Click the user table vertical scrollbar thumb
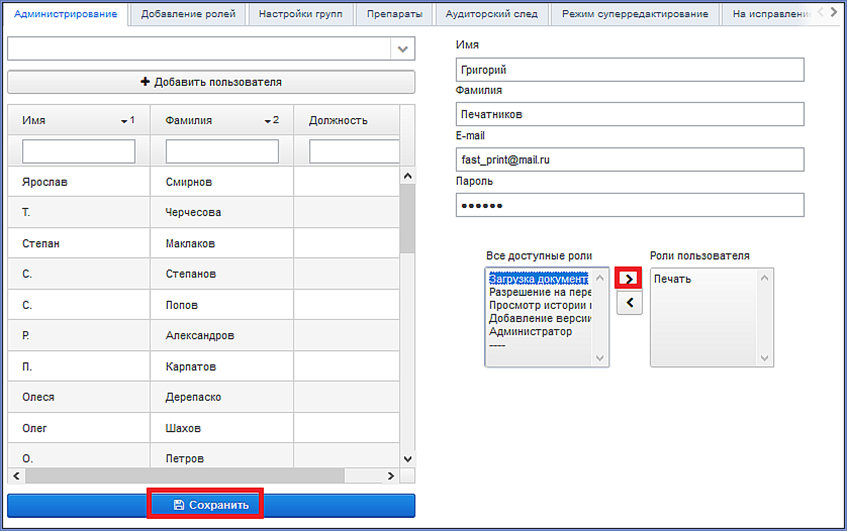 (408, 219)
